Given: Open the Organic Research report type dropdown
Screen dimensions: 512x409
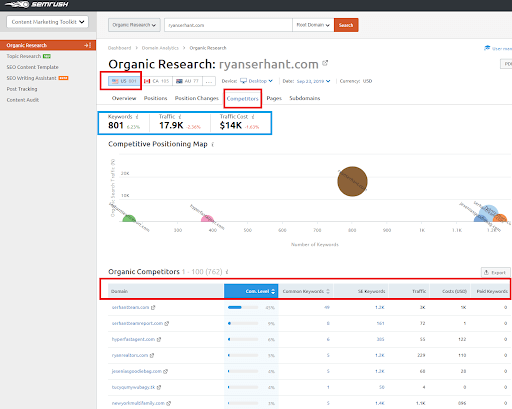Looking at the screenshot, I should click(x=134, y=25).
